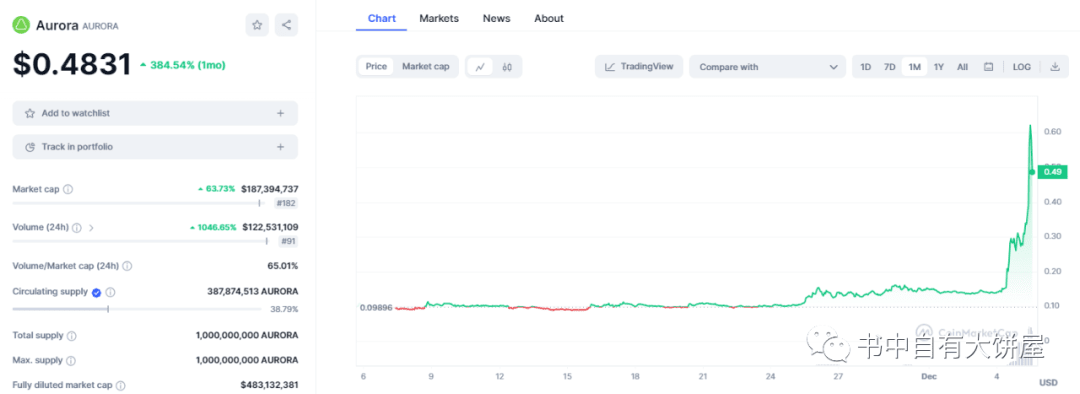
Task: Click Track in portfolio button
Action: tap(155, 147)
